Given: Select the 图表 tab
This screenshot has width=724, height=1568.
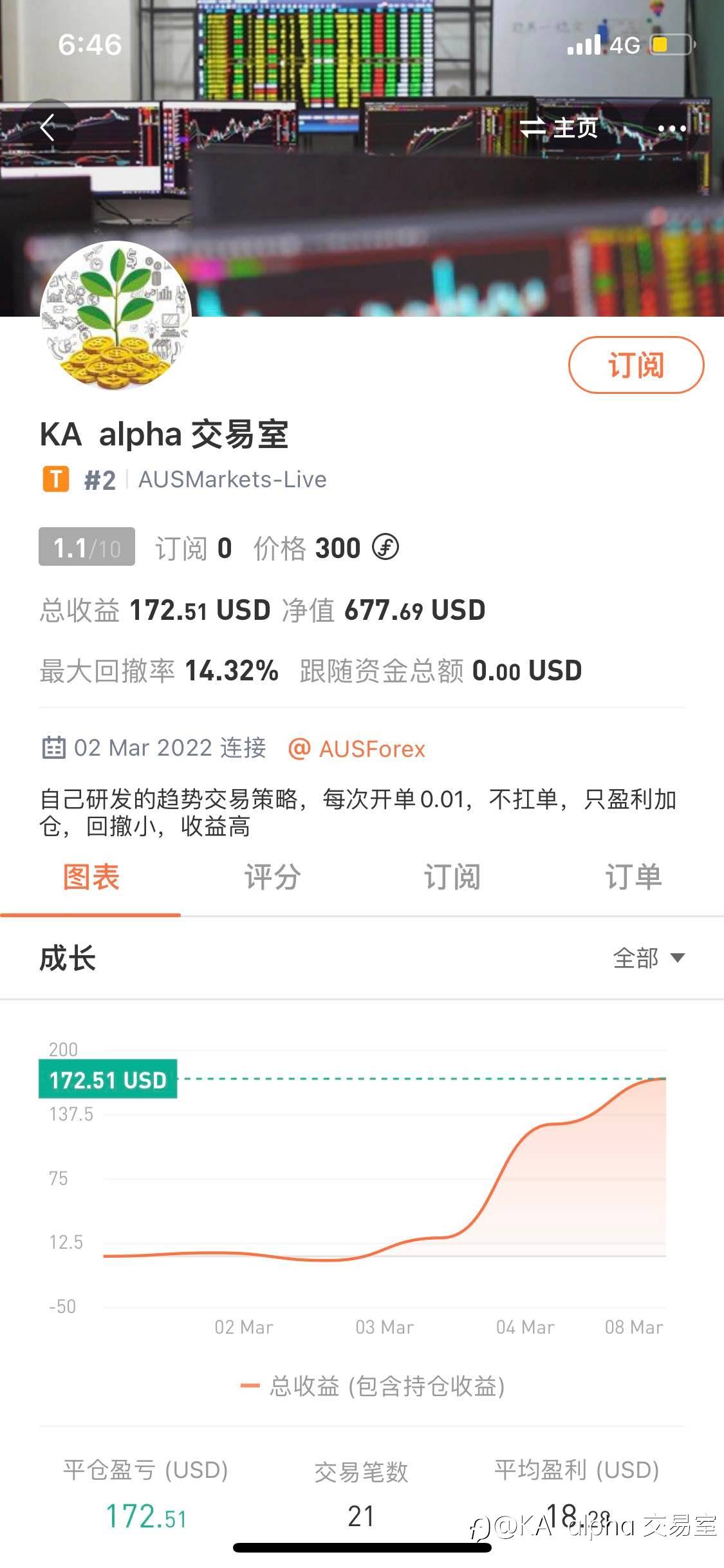Looking at the screenshot, I should point(91,877).
